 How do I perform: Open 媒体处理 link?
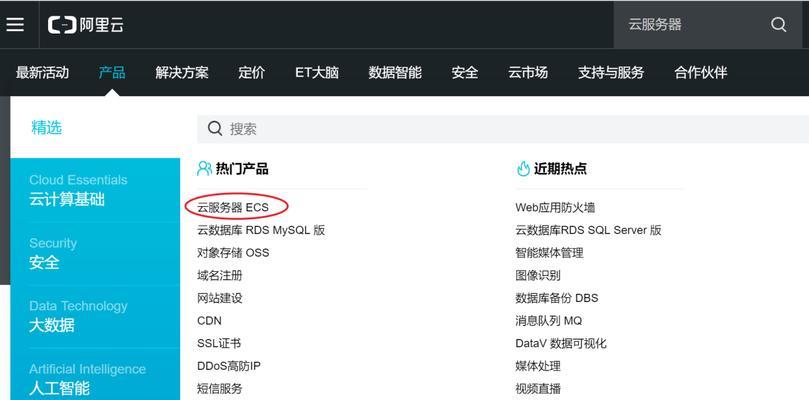click(x=538, y=366)
